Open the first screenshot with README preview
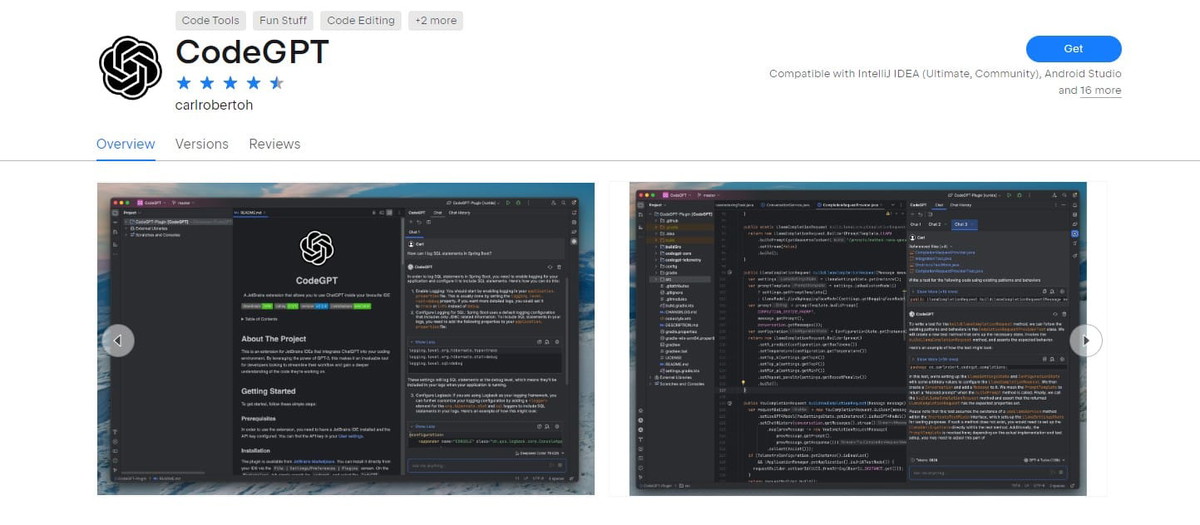 345,338
